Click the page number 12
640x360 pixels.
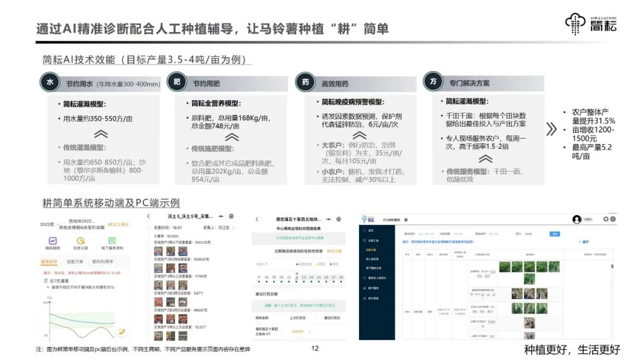click(315, 348)
